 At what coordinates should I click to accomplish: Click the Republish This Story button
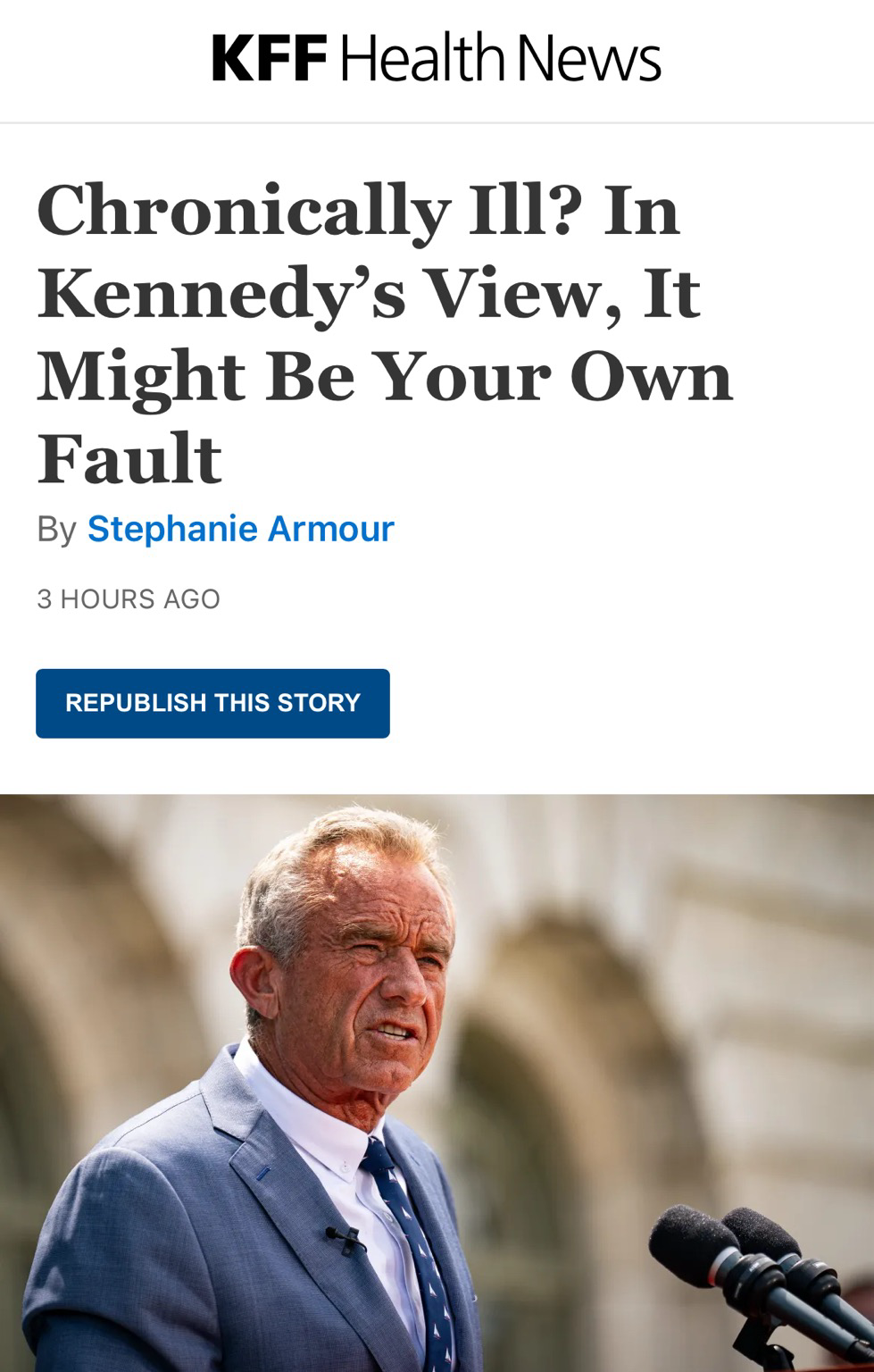(212, 703)
